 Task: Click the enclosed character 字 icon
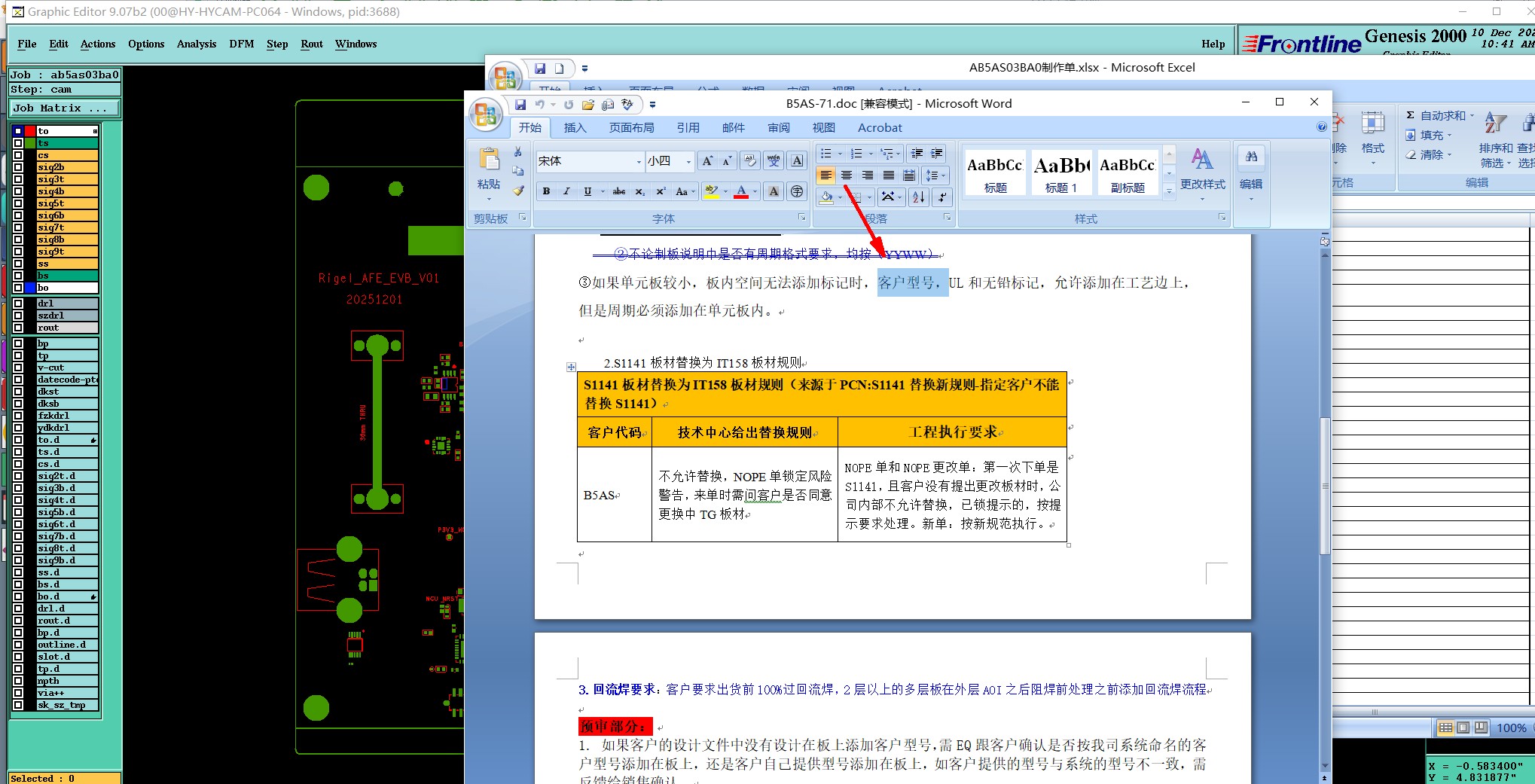coord(797,191)
